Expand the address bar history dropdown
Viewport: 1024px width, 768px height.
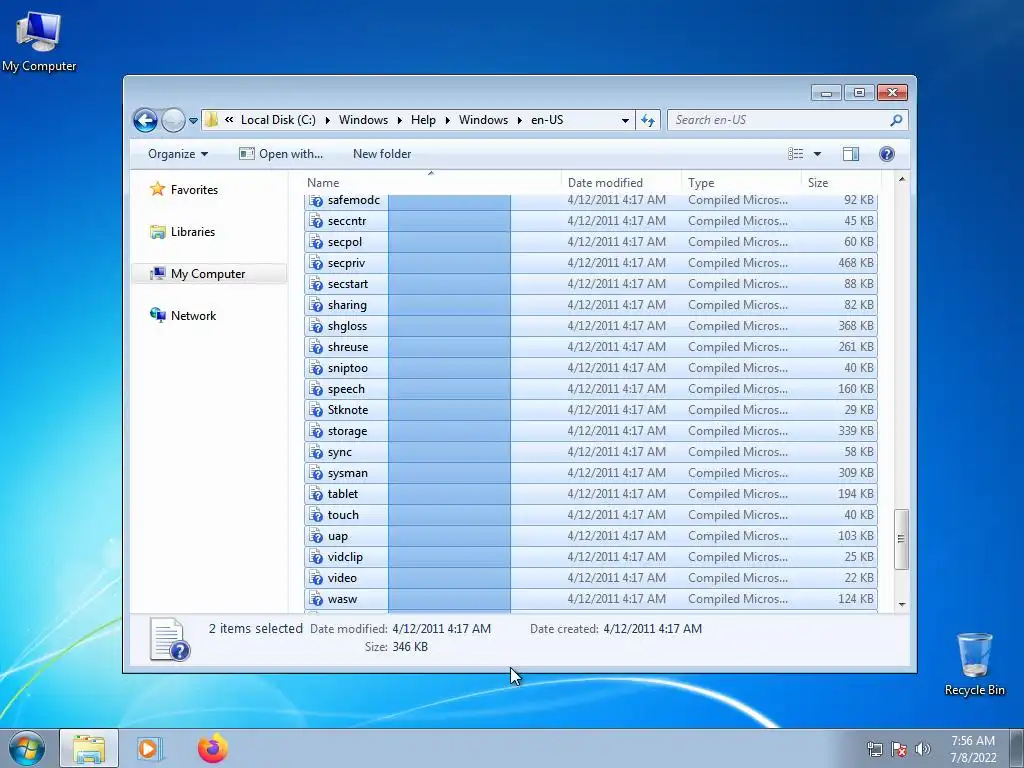point(625,120)
